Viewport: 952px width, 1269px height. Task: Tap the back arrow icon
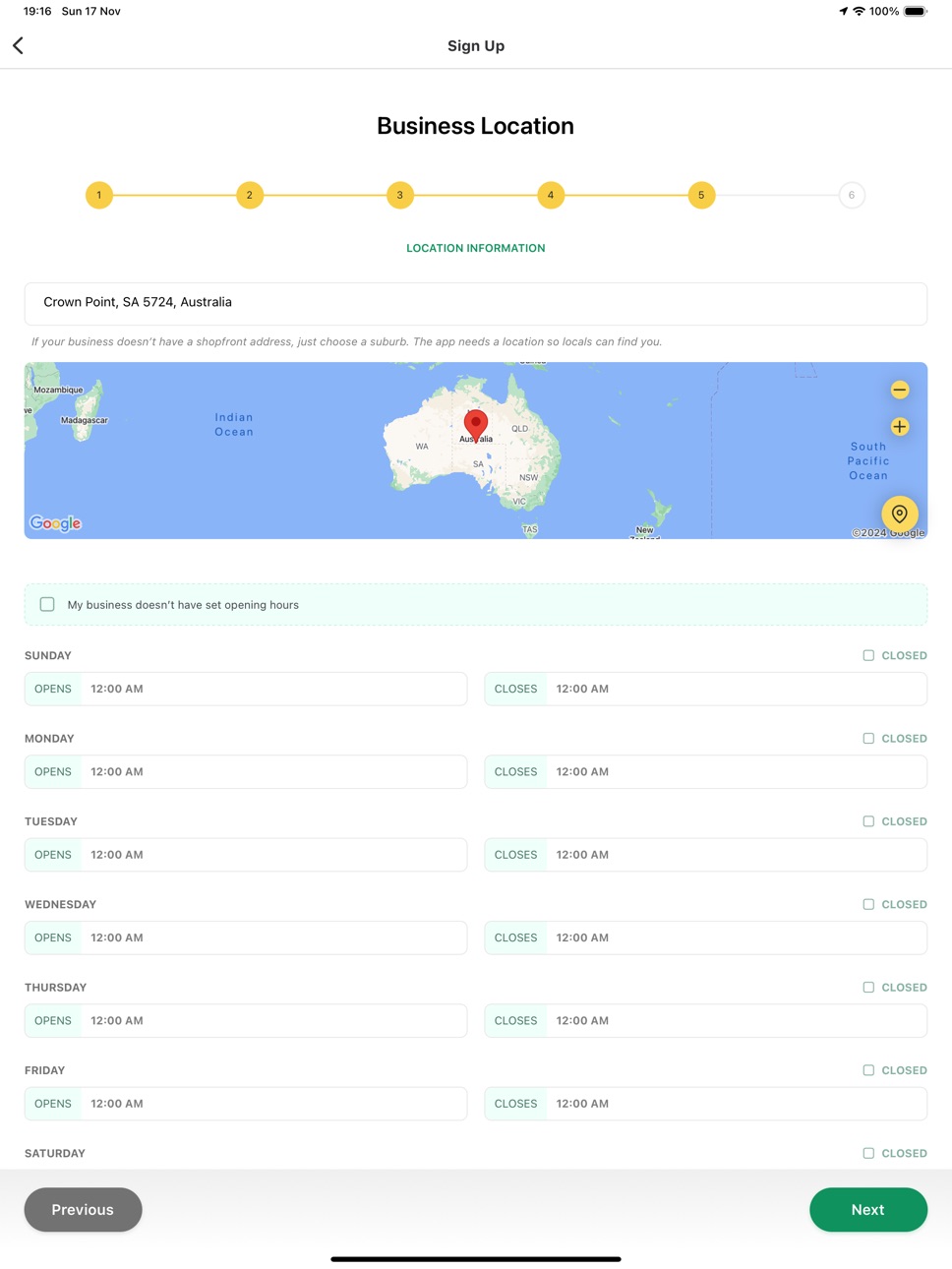coord(18,45)
